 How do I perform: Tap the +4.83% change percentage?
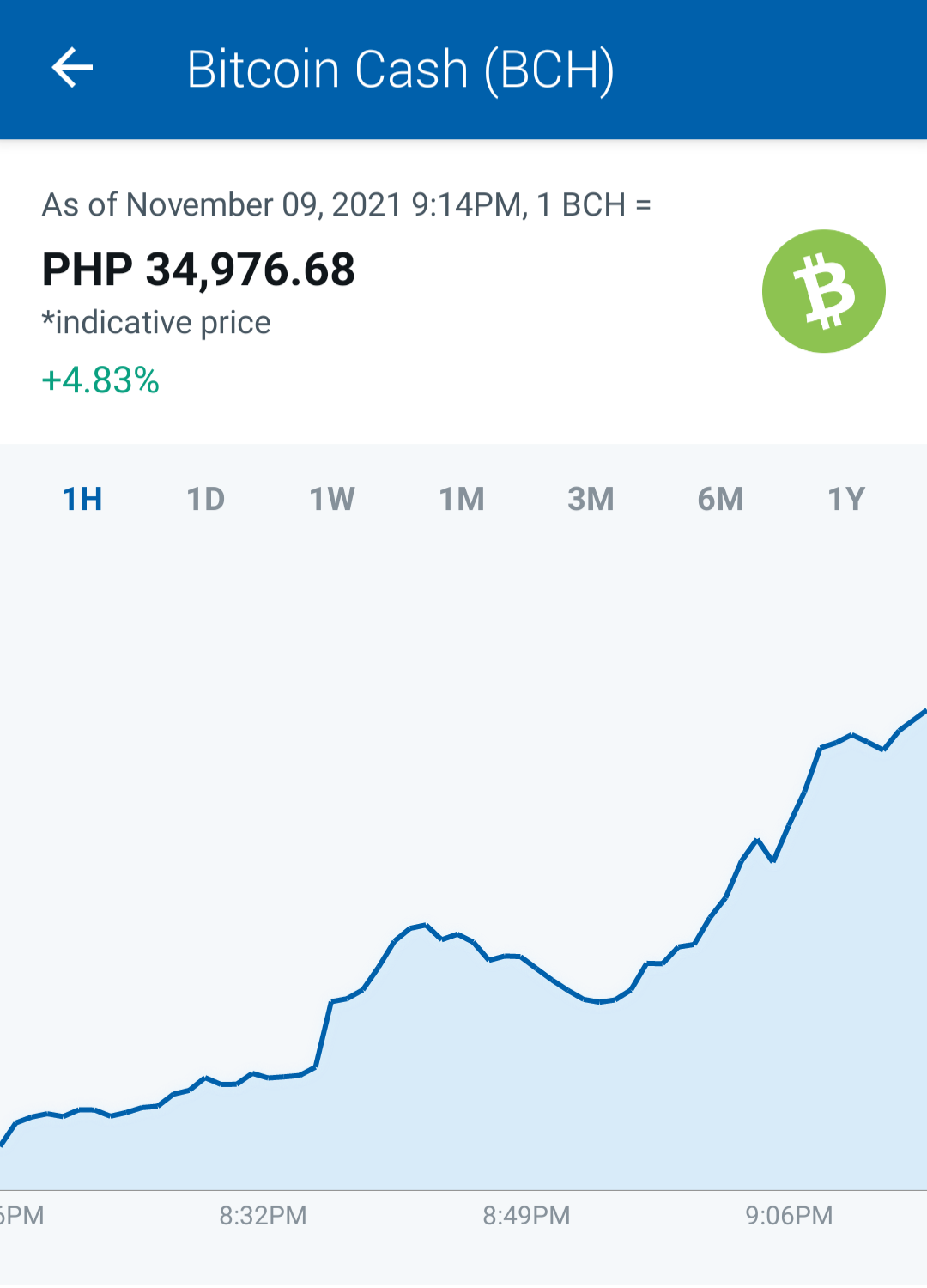click(x=100, y=380)
